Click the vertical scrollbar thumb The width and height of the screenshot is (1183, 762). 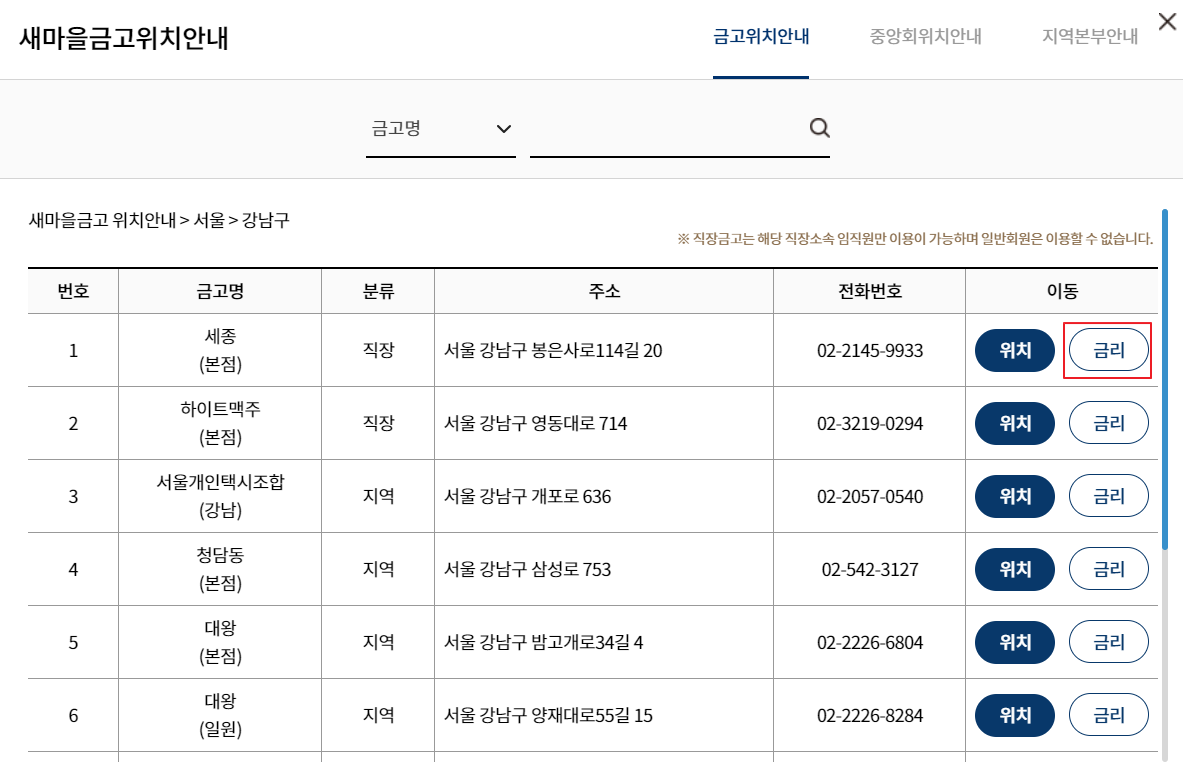pyautogui.click(x=1165, y=379)
